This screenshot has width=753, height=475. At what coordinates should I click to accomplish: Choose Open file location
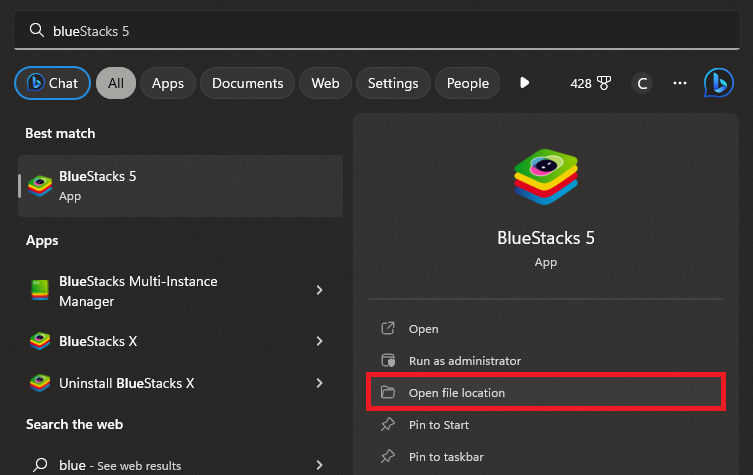pyautogui.click(x=456, y=393)
